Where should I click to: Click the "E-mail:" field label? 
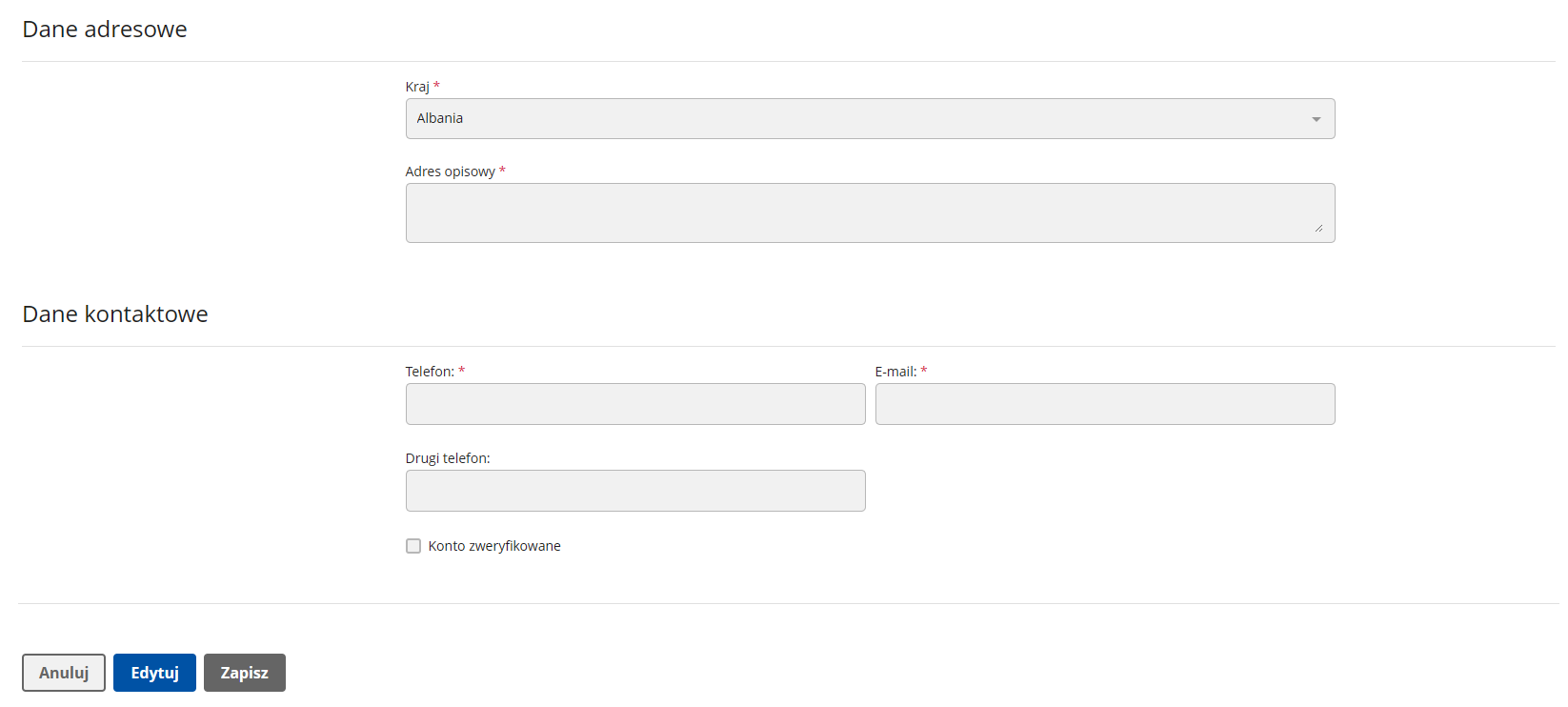tap(895, 372)
